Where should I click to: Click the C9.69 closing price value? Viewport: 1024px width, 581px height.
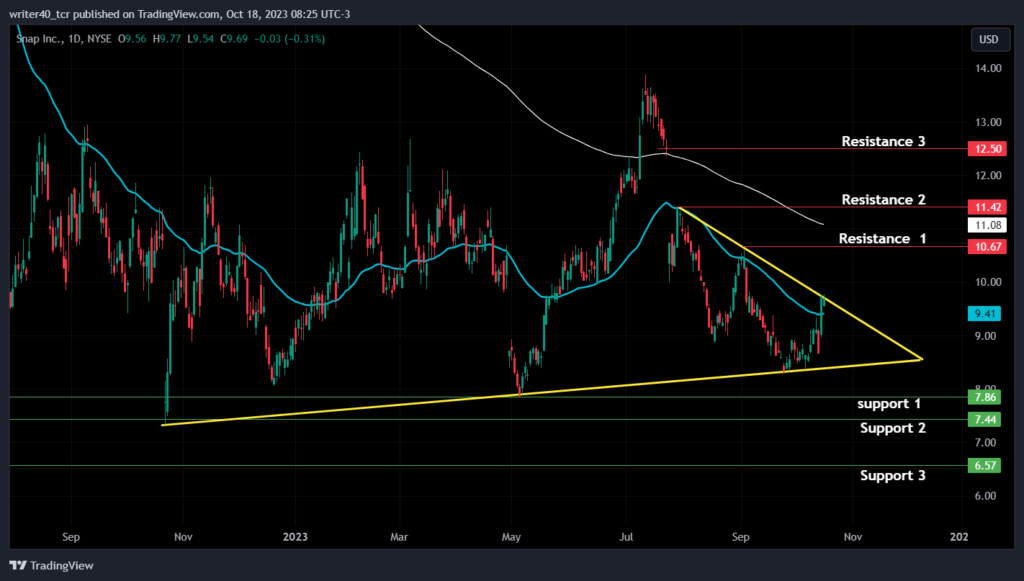click(234, 39)
